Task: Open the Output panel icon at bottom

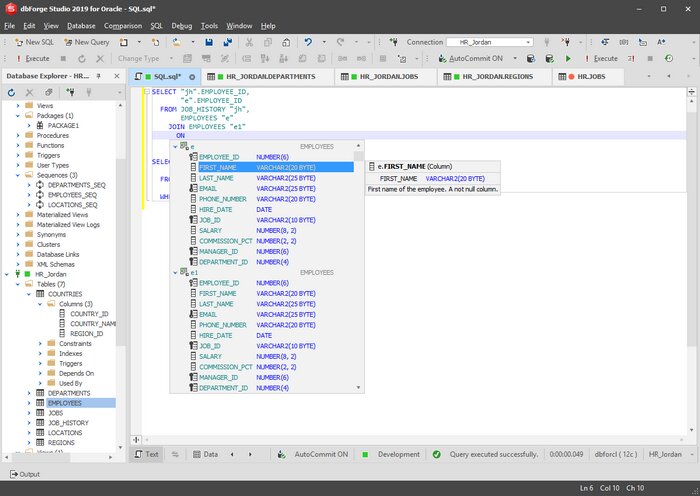Action: point(12,474)
